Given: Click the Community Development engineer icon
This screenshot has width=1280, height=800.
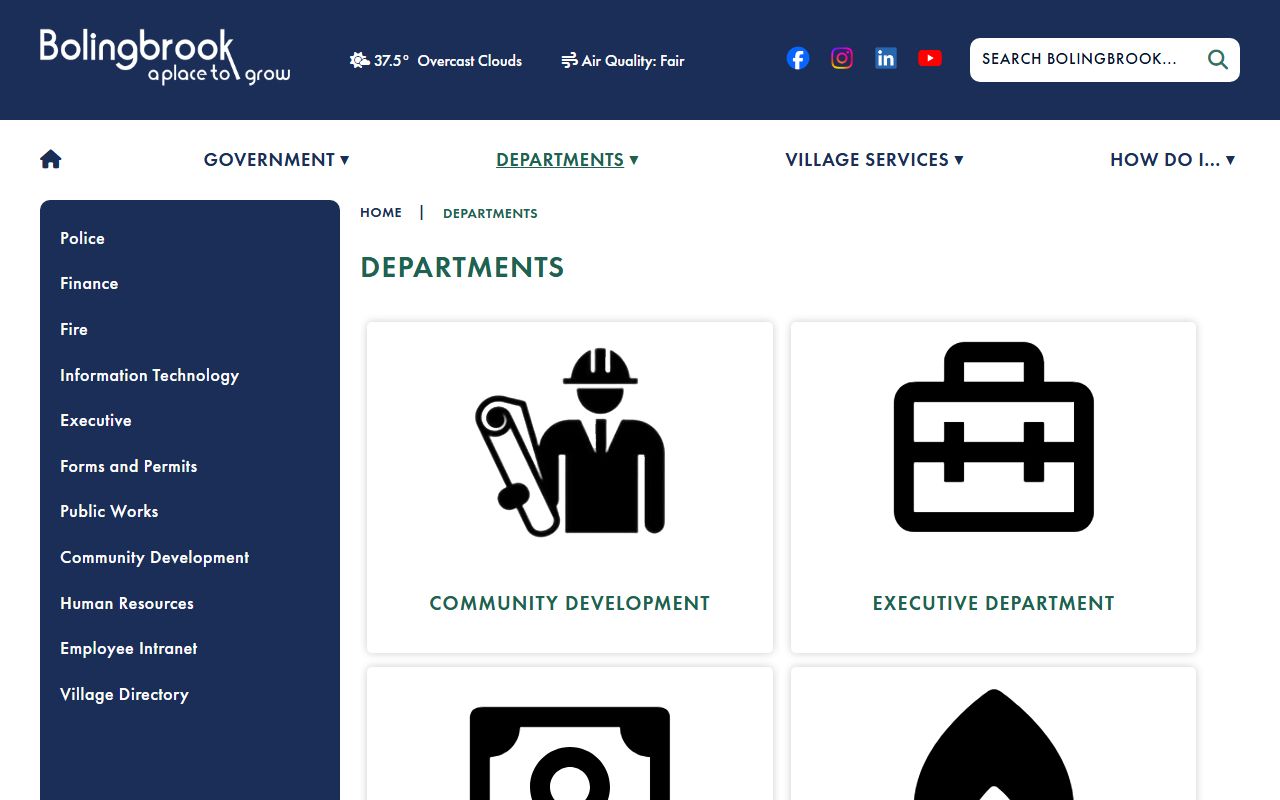Looking at the screenshot, I should 570,442.
